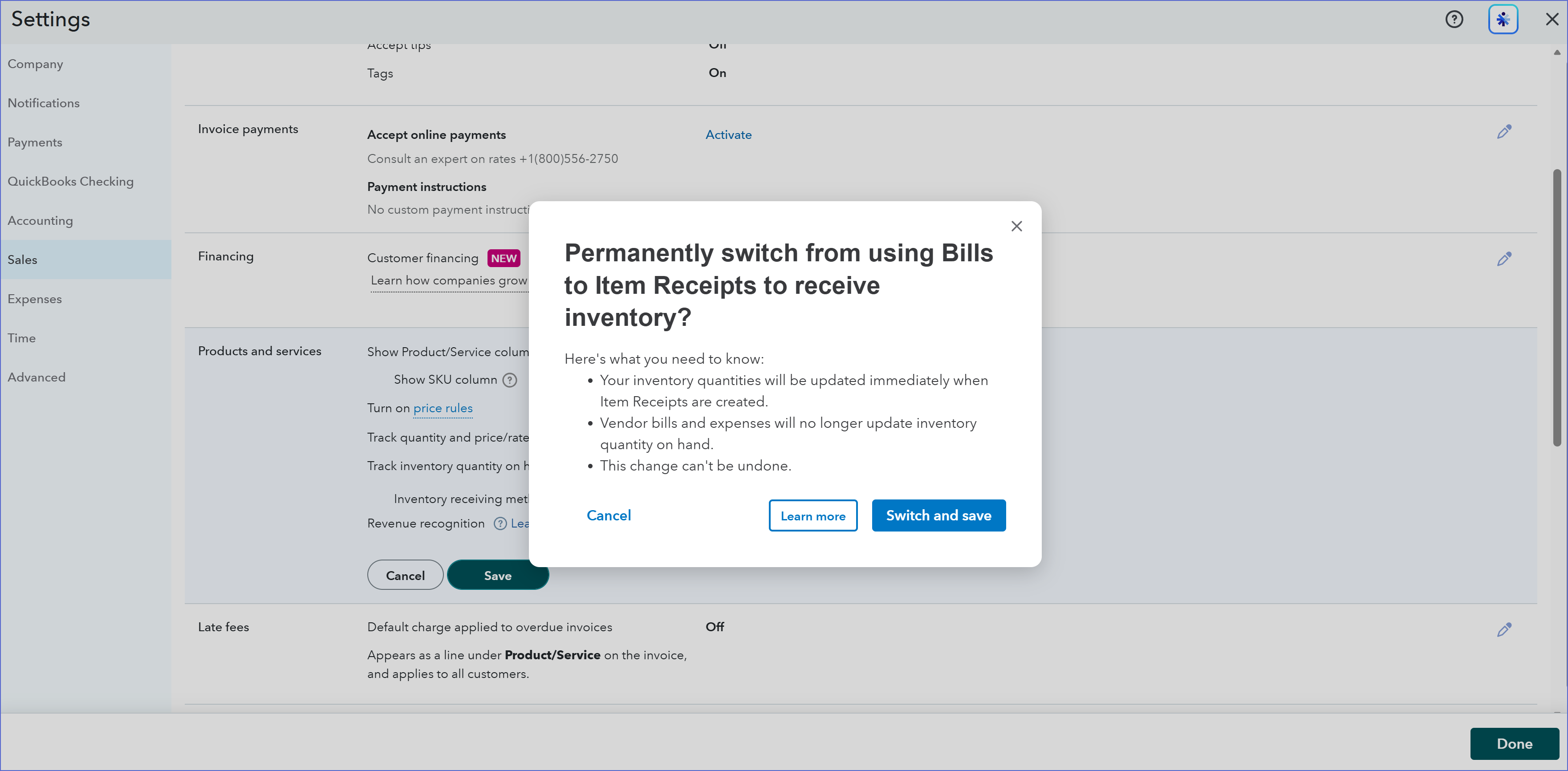Edit the Late fees section

[1504, 630]
